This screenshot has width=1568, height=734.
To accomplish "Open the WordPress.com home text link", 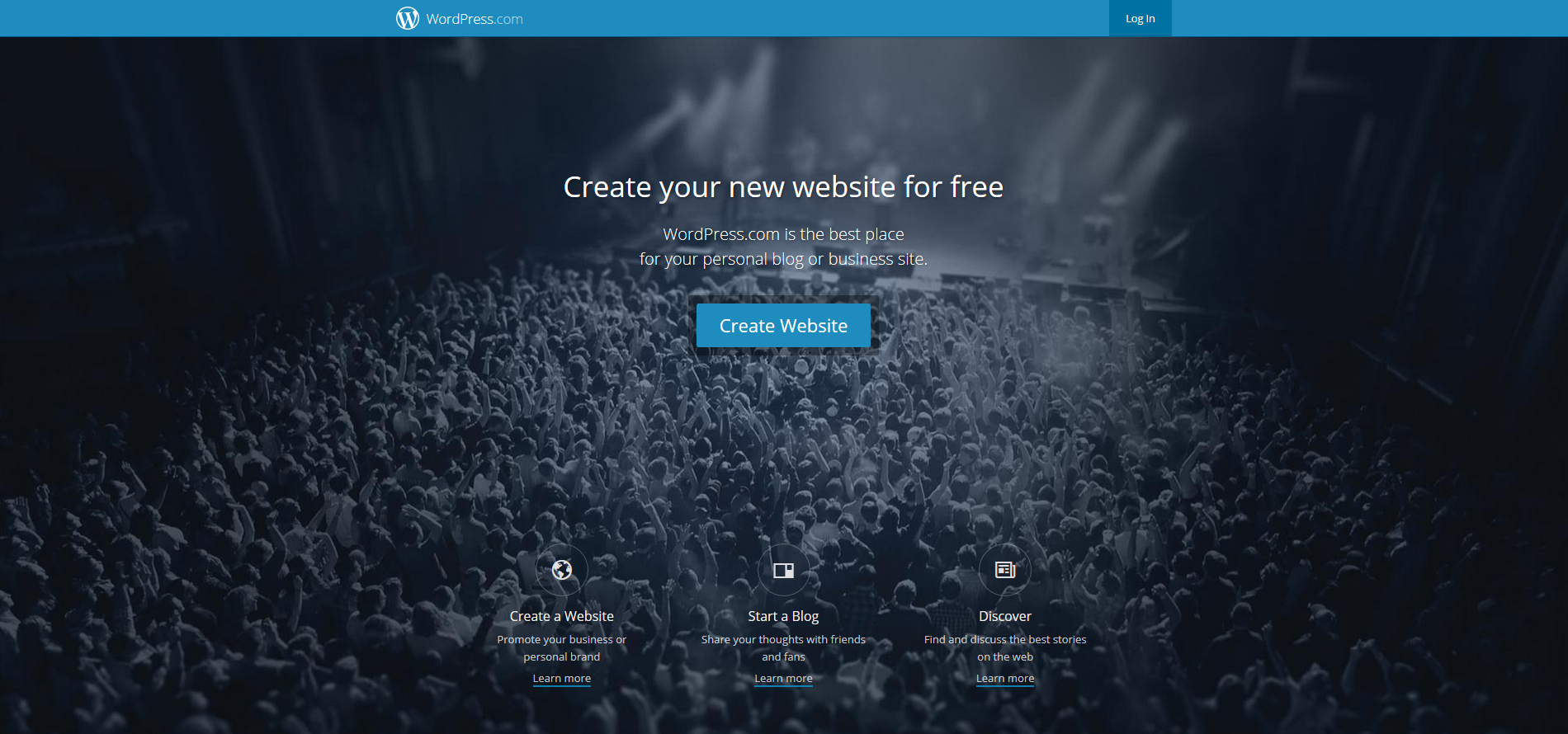I will 475,19.
